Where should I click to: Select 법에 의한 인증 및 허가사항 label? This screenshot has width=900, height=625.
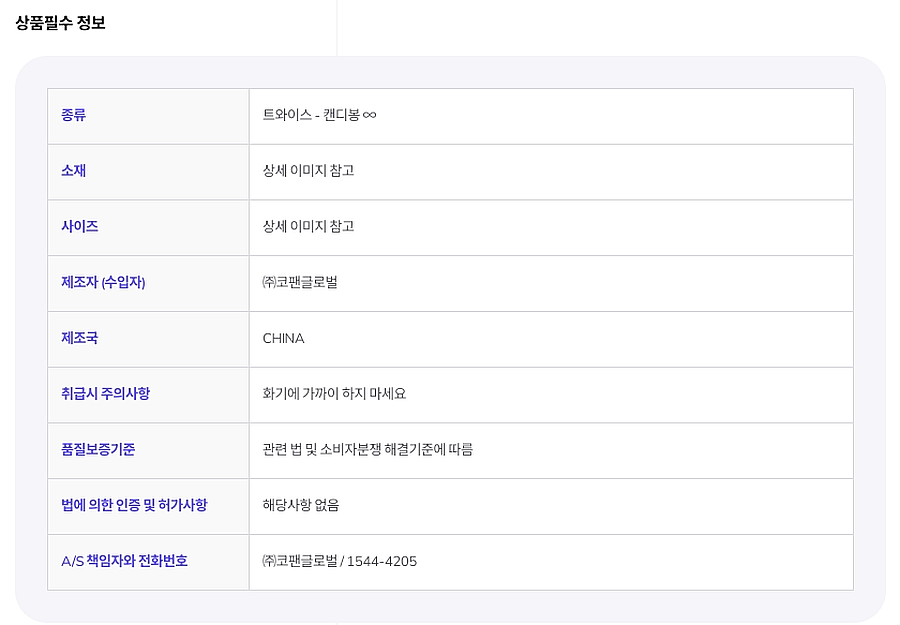coord(134,506)
